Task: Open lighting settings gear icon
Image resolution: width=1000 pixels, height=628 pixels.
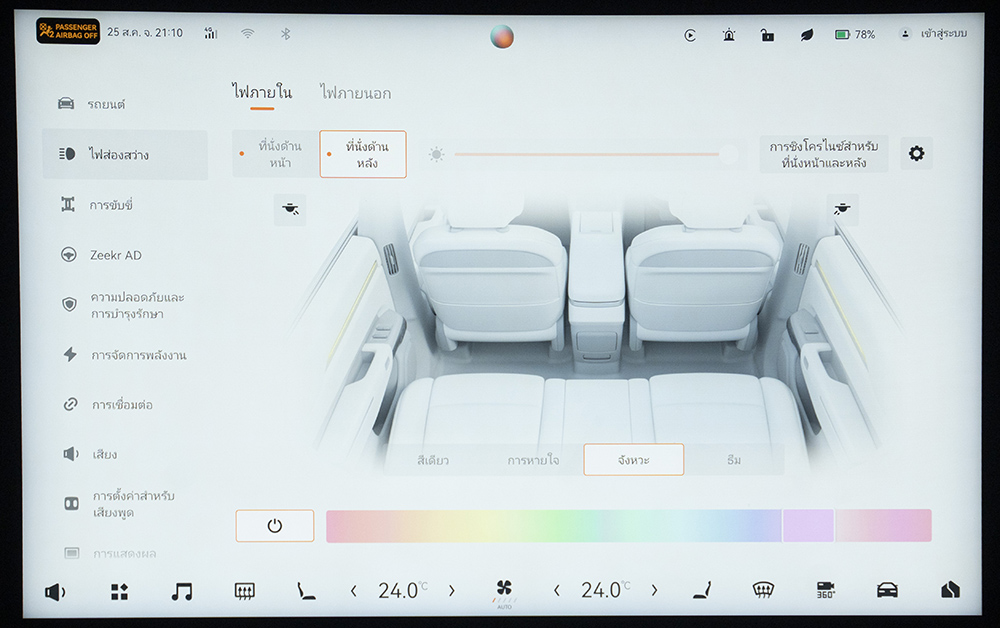Action: pos(916,154)
